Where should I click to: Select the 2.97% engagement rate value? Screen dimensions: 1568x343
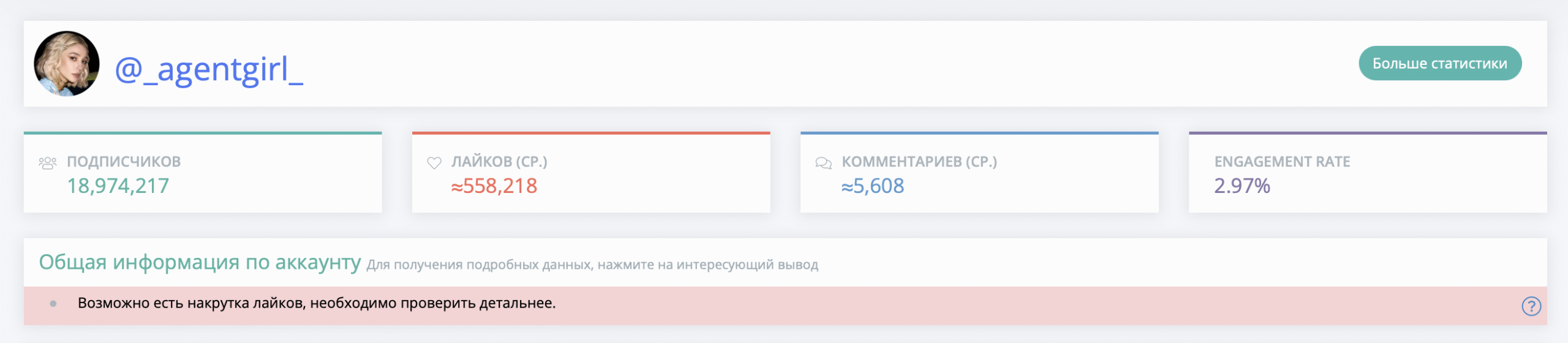[x=1242, y=186]
